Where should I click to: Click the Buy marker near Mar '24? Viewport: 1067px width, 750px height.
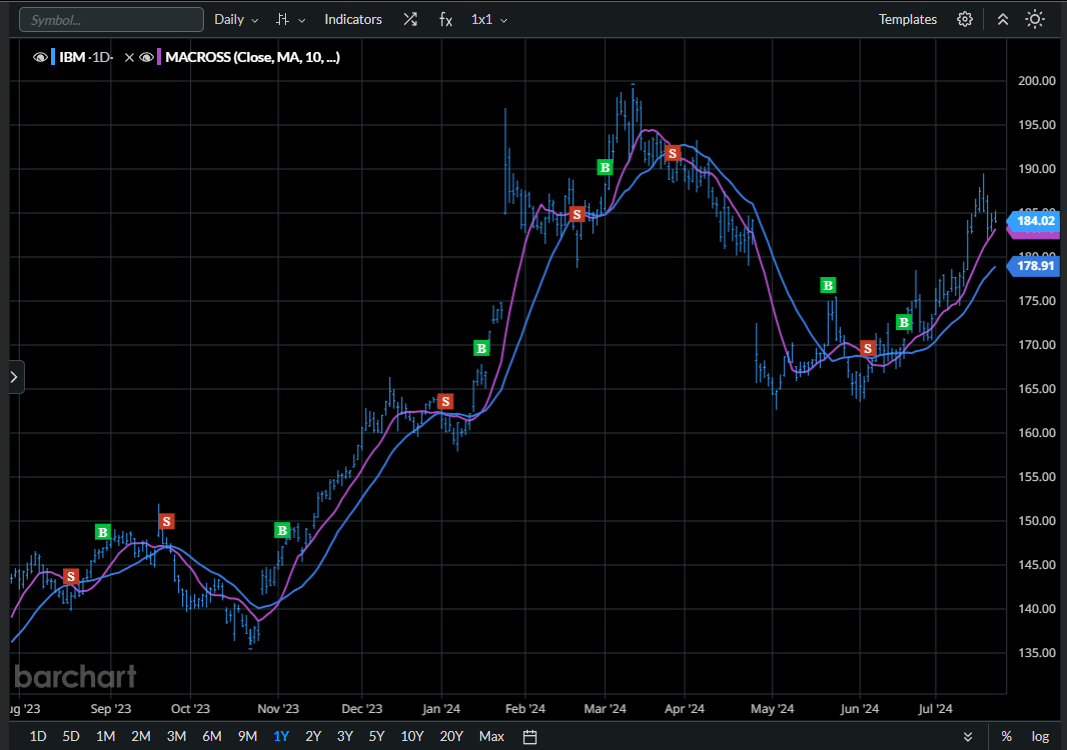(x=605, y=167)
